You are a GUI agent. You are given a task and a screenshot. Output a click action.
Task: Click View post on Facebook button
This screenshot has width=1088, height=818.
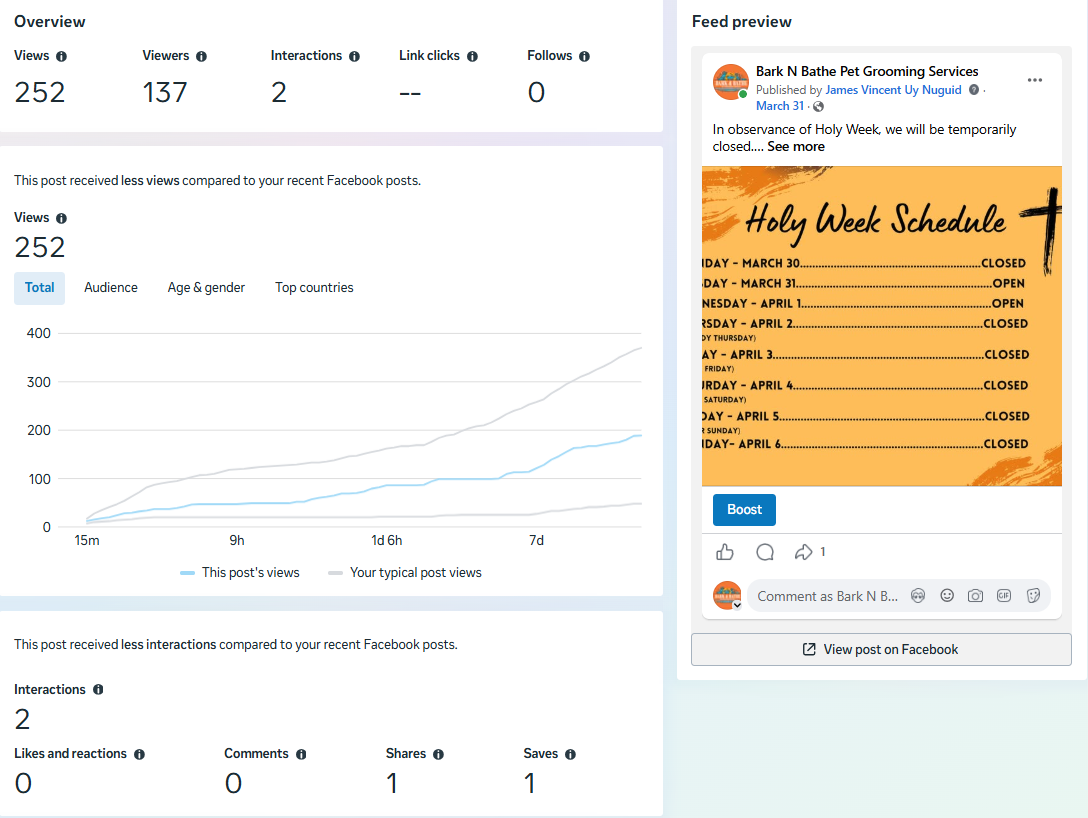[x=881, y=649]
